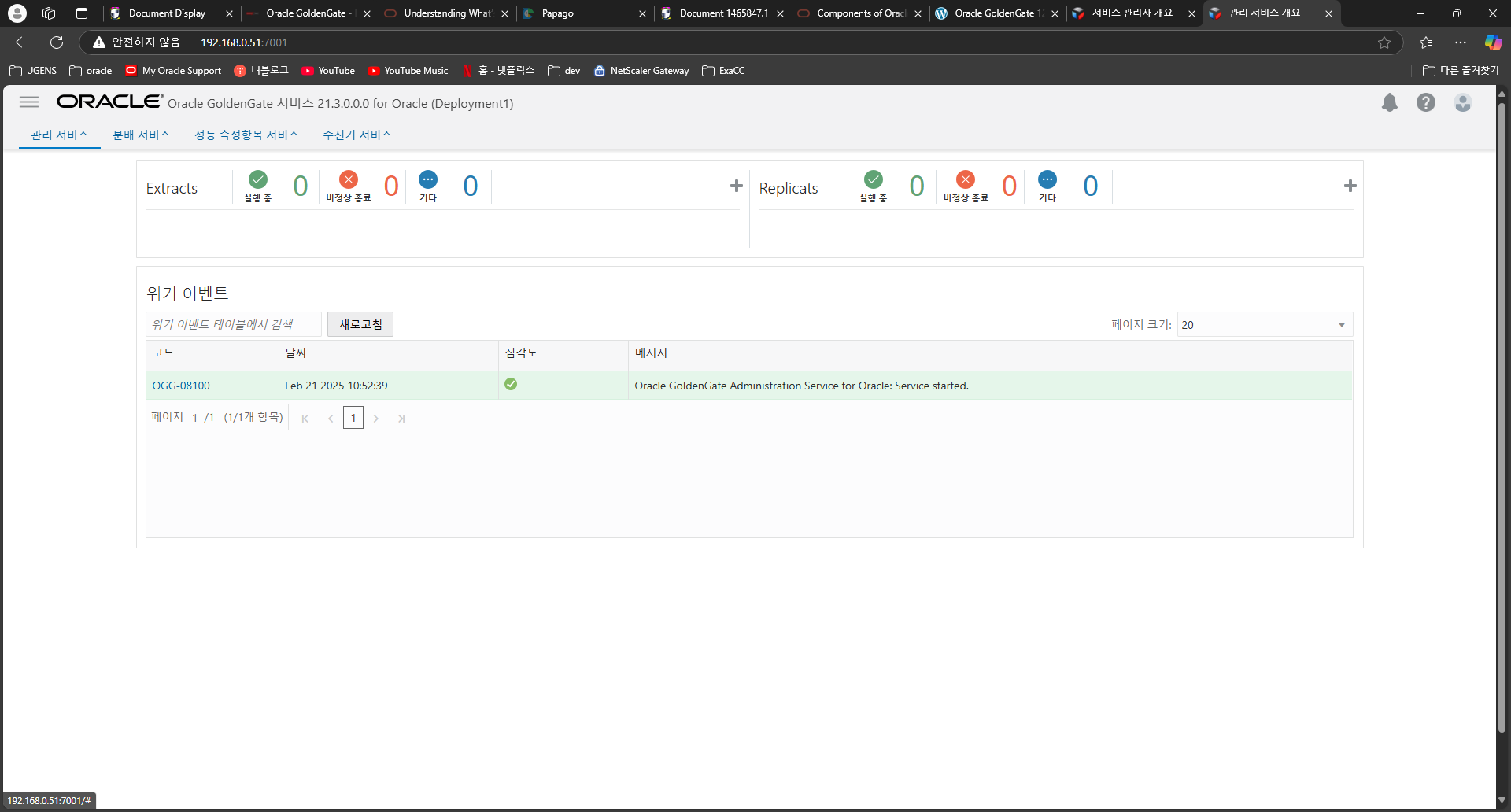This screenshot has height=812, width=1511.
Task: Open a new browser tab
Action: tap(1358, 13)
